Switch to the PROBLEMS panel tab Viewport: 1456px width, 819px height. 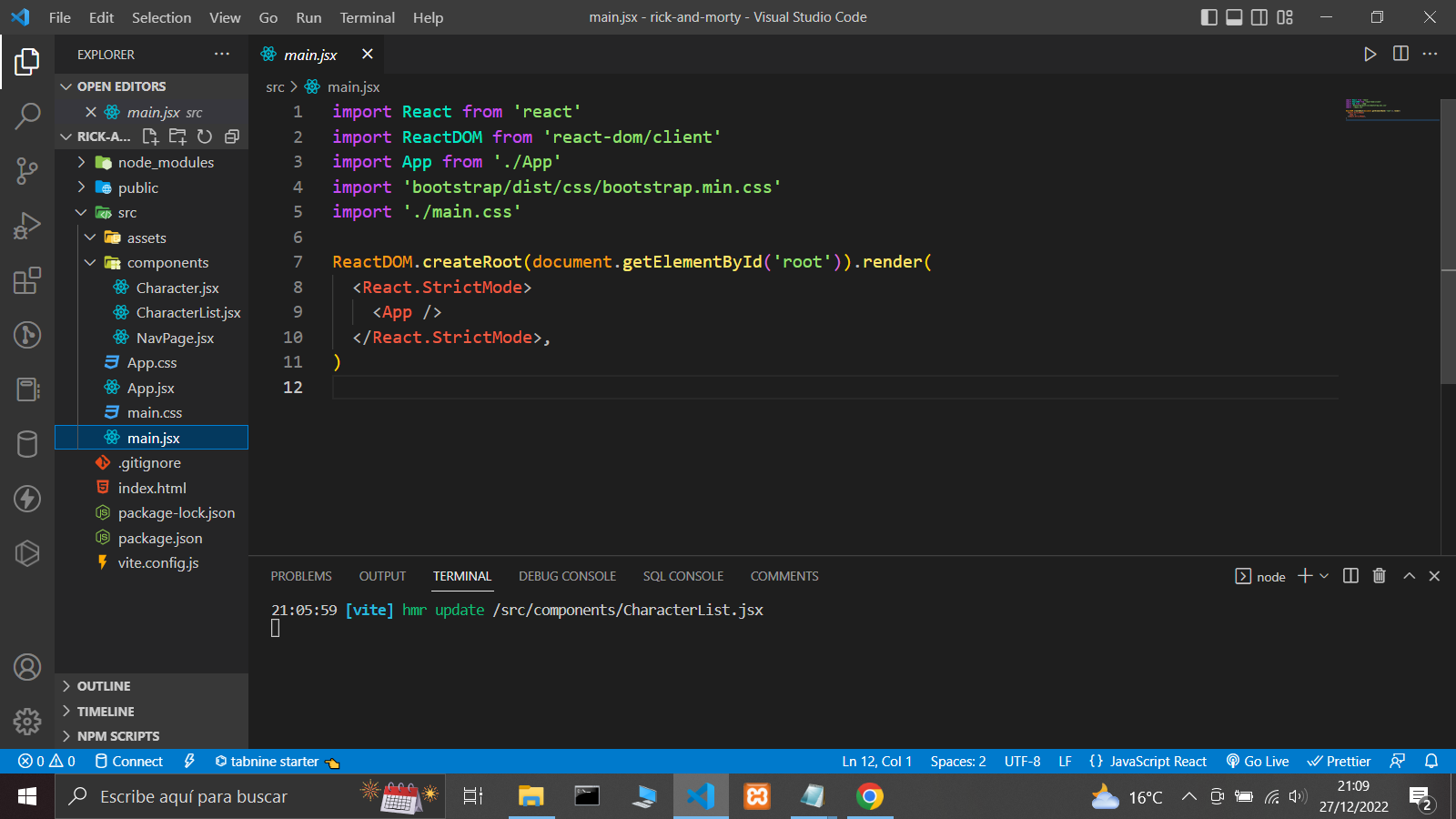301,576
